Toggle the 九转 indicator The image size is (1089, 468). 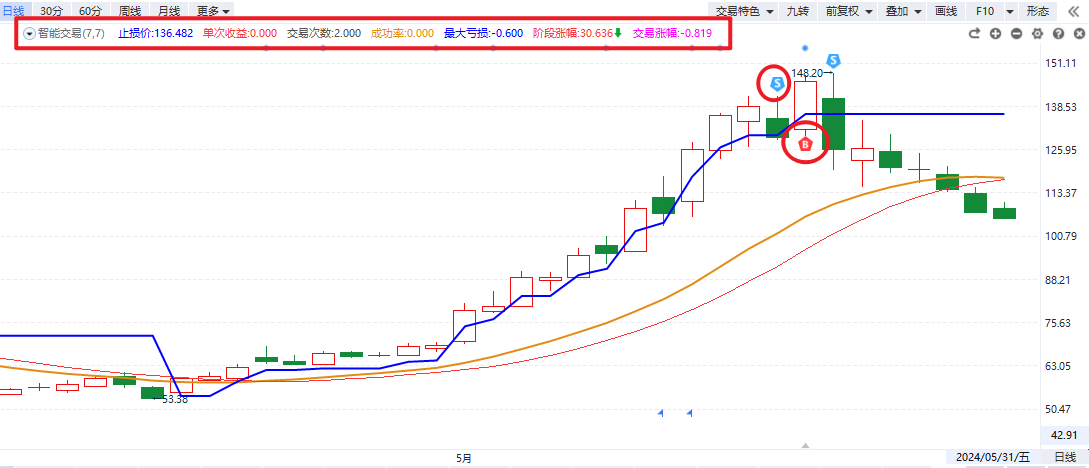click(797, 11)
